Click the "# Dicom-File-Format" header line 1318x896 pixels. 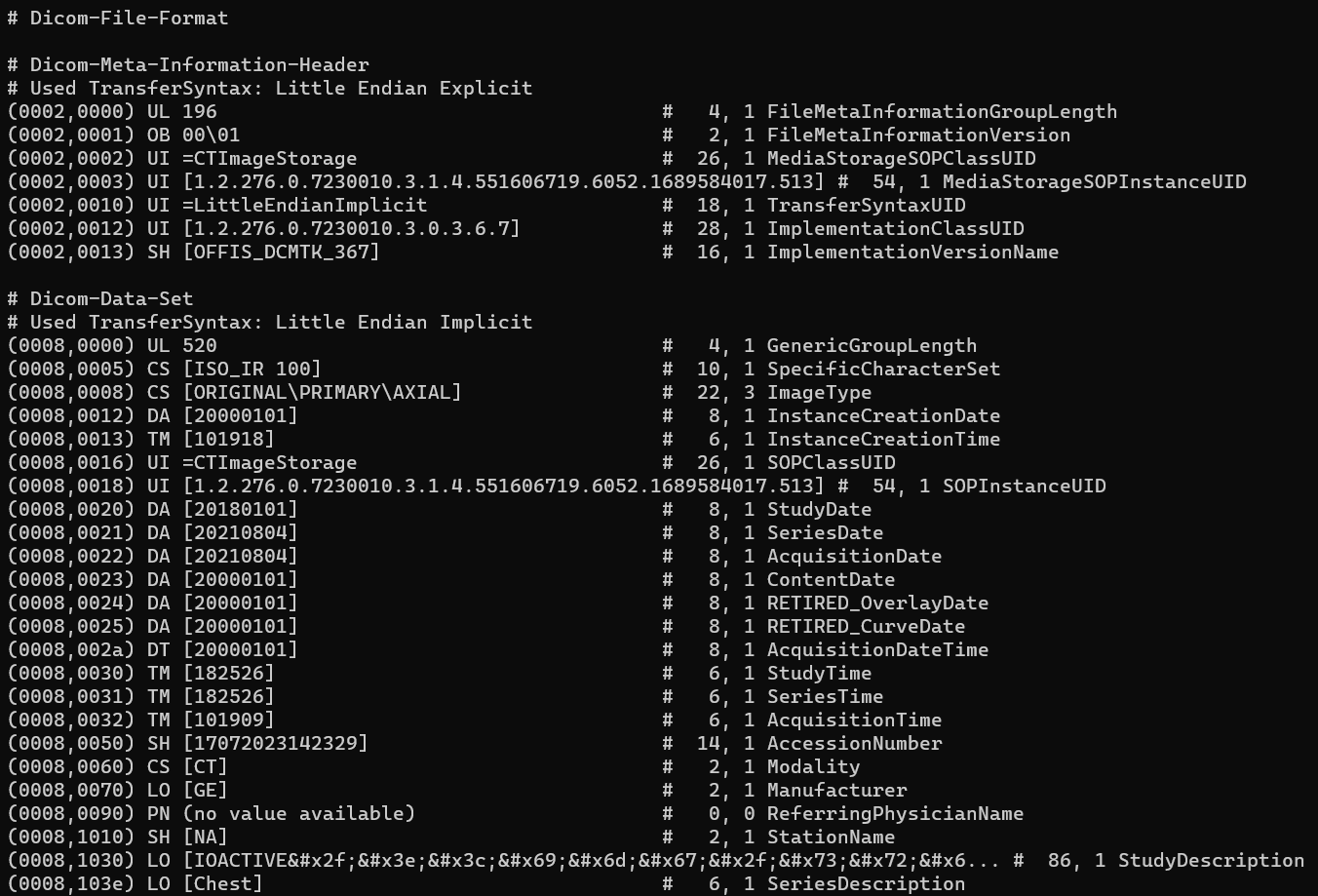click(118, 18)
